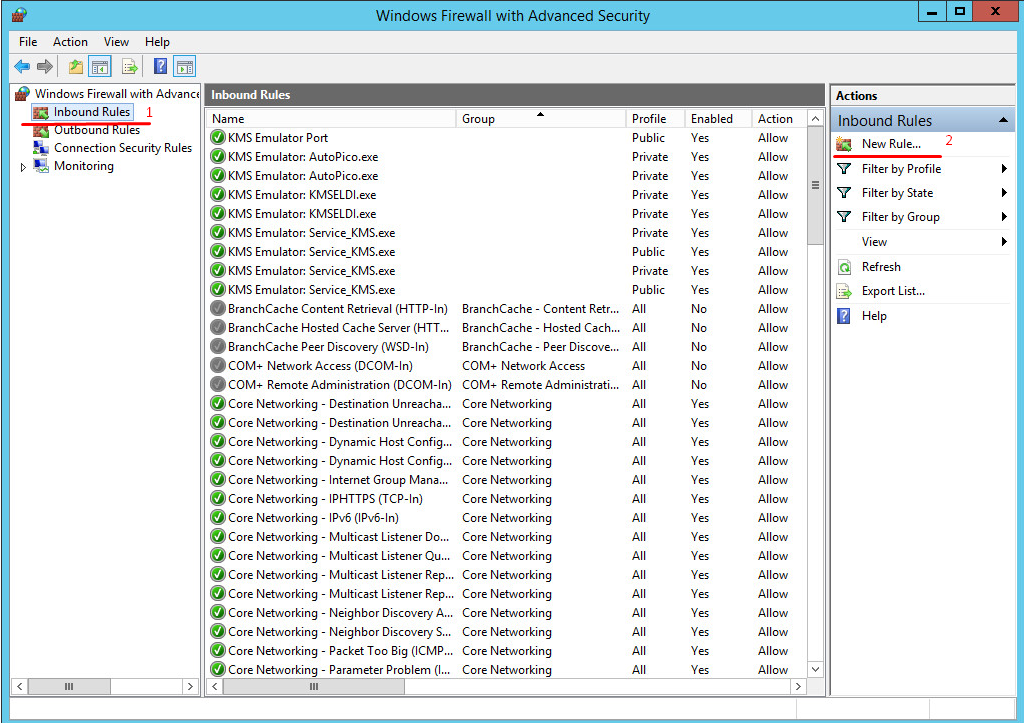This screenshot has height=723, width=1024.
Task: Click the console tree horizontal scroll left arrow
Action: click(x=20, y=686)
